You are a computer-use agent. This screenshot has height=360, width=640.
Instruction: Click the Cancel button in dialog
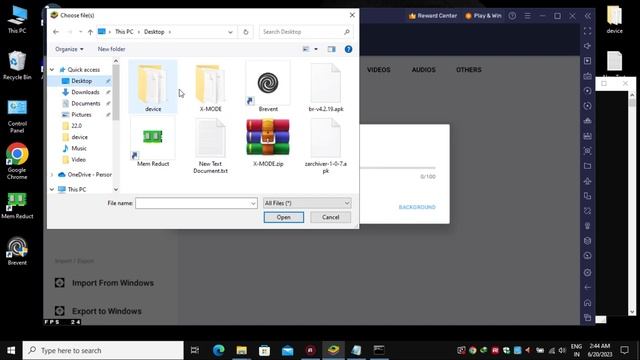(331, 217)
